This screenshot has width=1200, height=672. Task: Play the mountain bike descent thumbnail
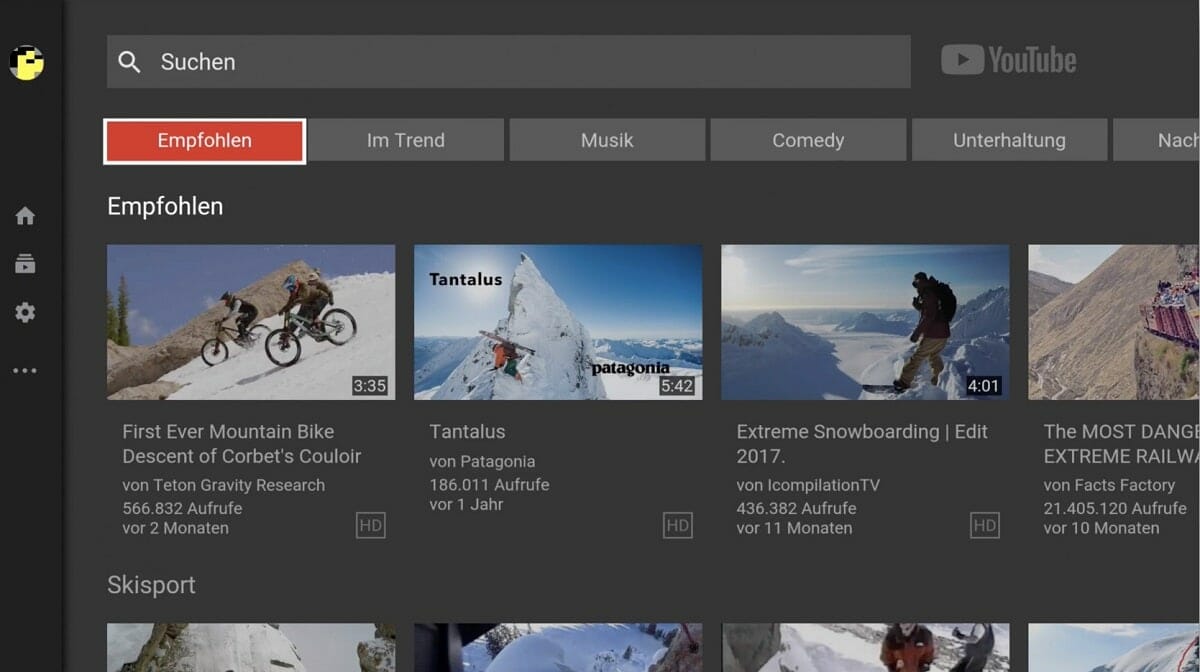[251, 322]
